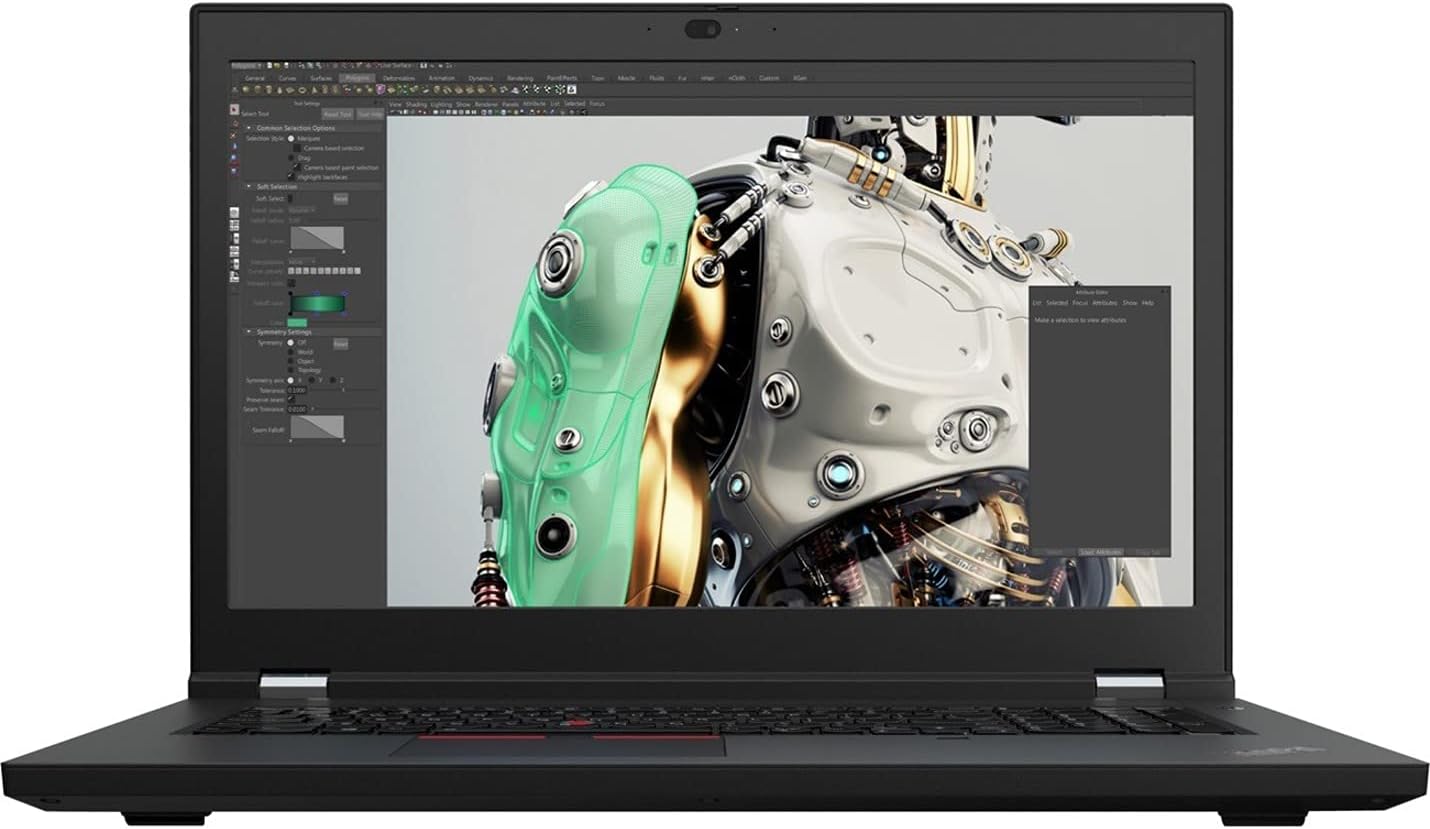Collapse the Symmetry Settings section
The image size is (1430, 829).
click(248, 331)
